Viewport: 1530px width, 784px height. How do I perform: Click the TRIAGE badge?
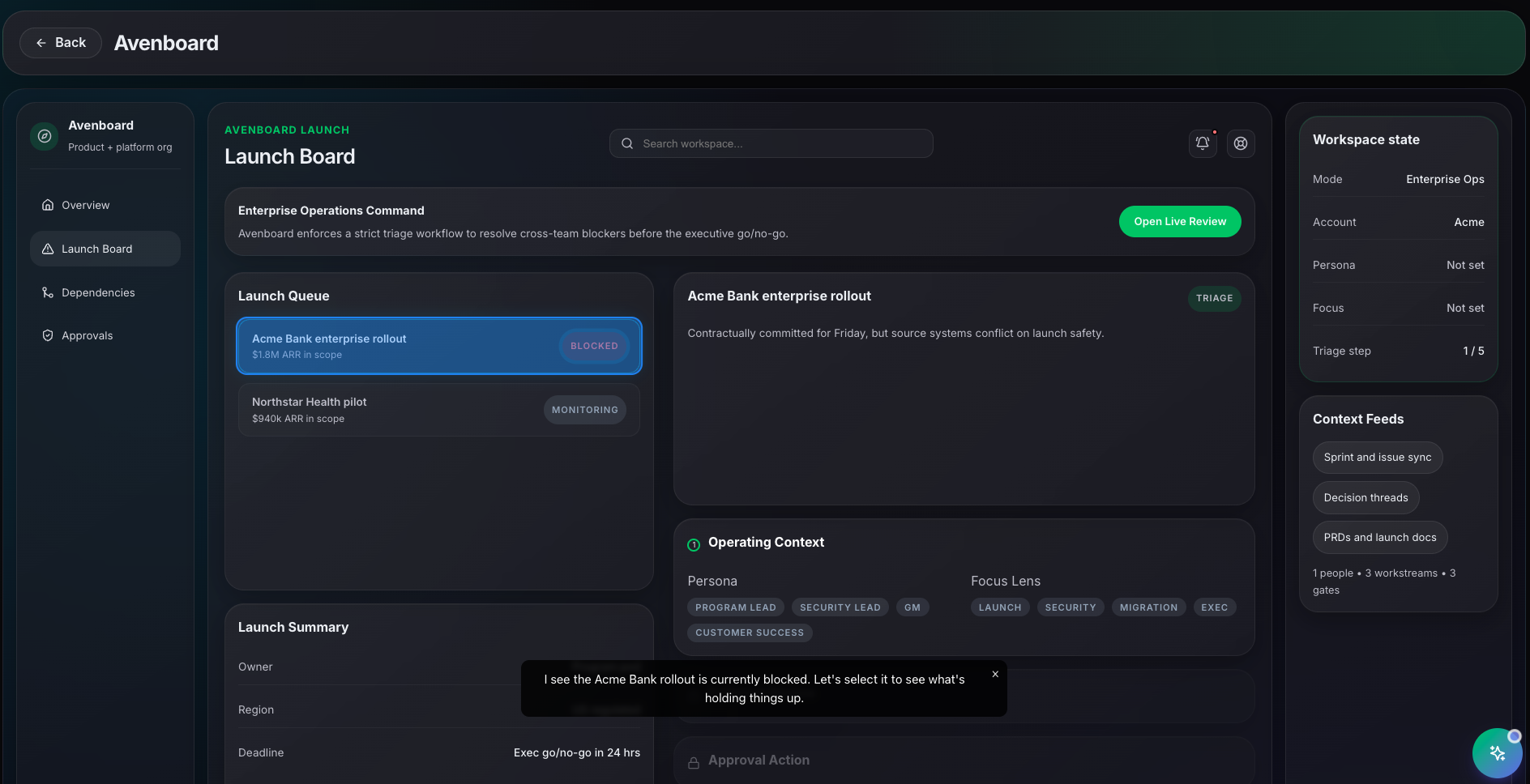pyautogui.click(x=1215, y=298)
